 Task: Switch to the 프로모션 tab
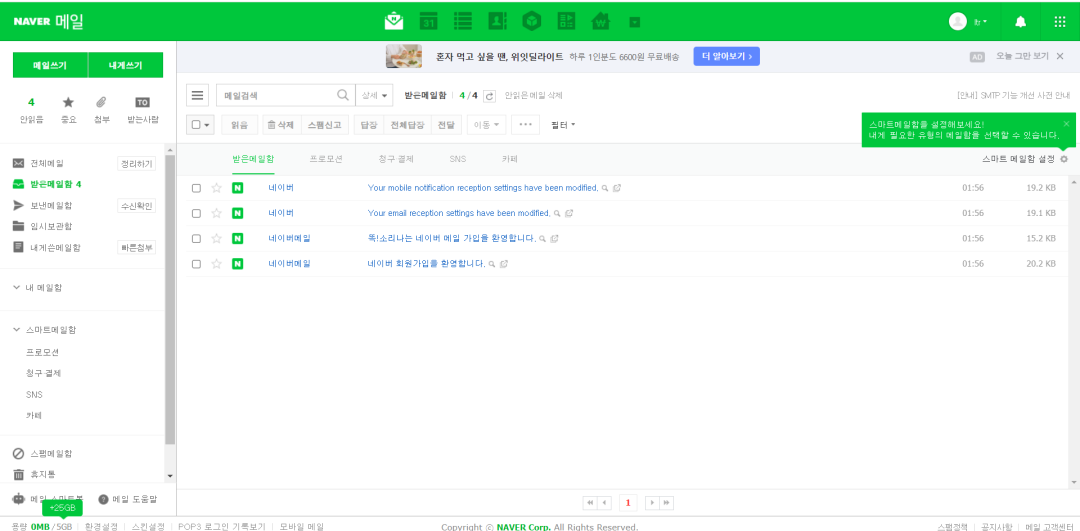[x=326, y=159]
